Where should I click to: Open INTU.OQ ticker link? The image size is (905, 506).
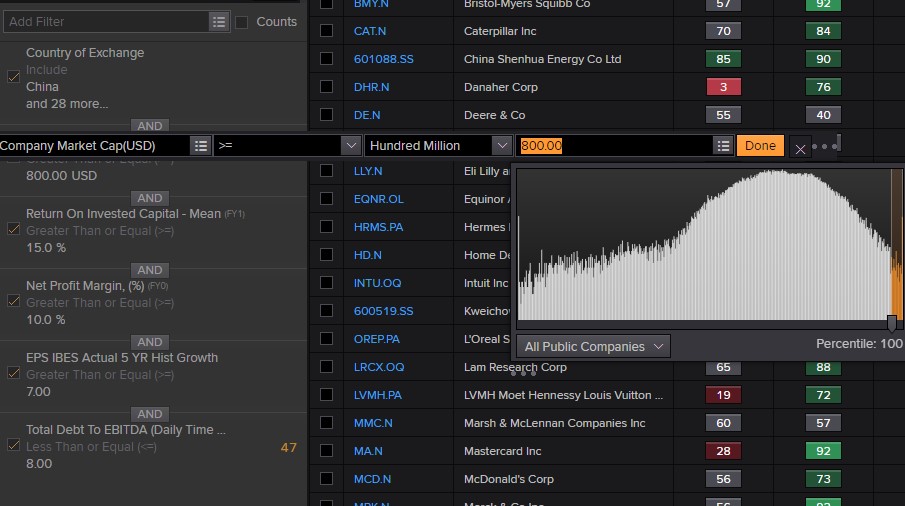tap(377, 283)
